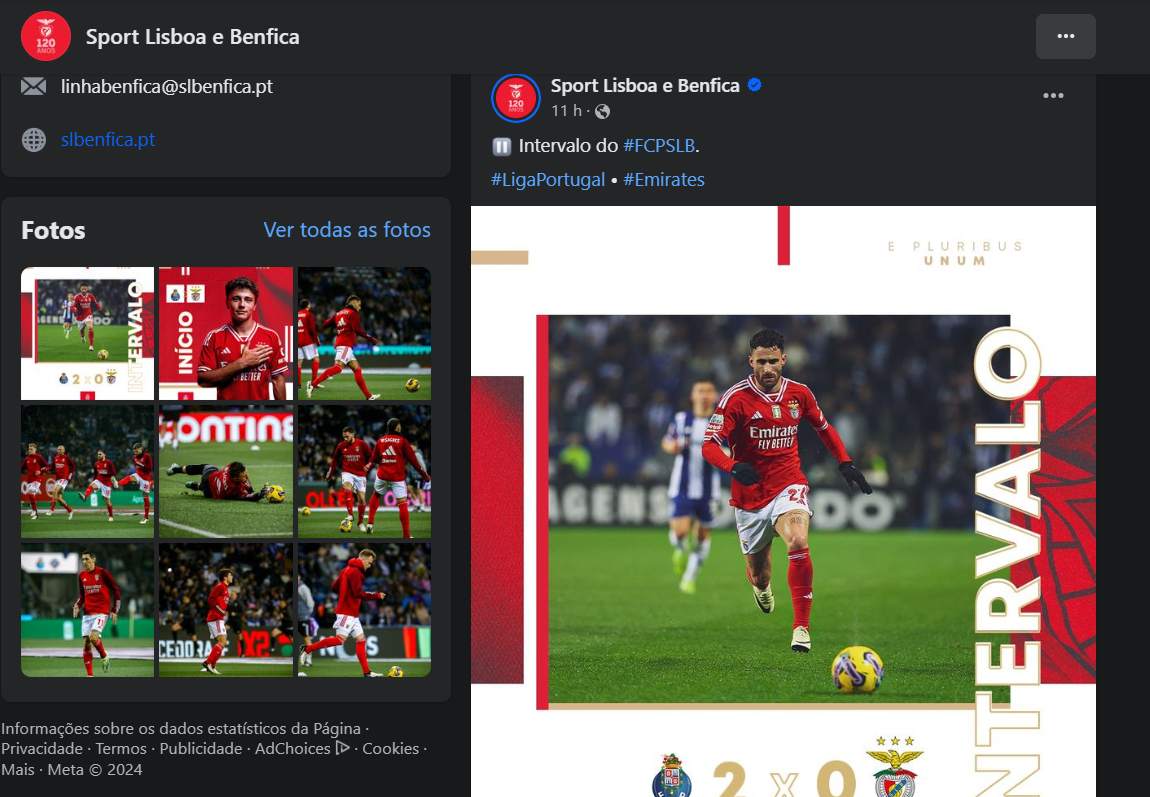Click the website globe icon
Viewport: 1150px width, 797px height.
pos(34,139)
